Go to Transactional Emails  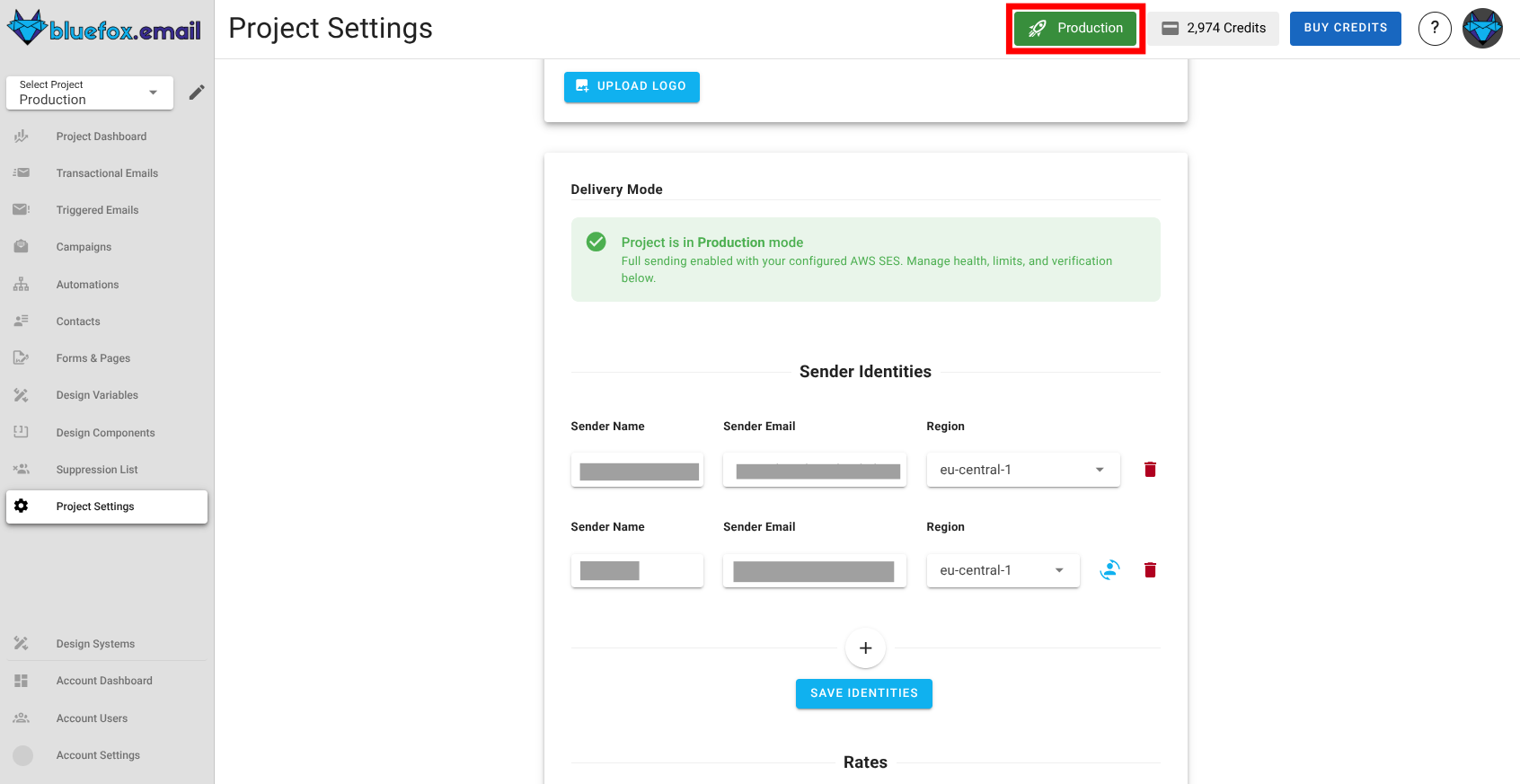[x=107, y=173]
